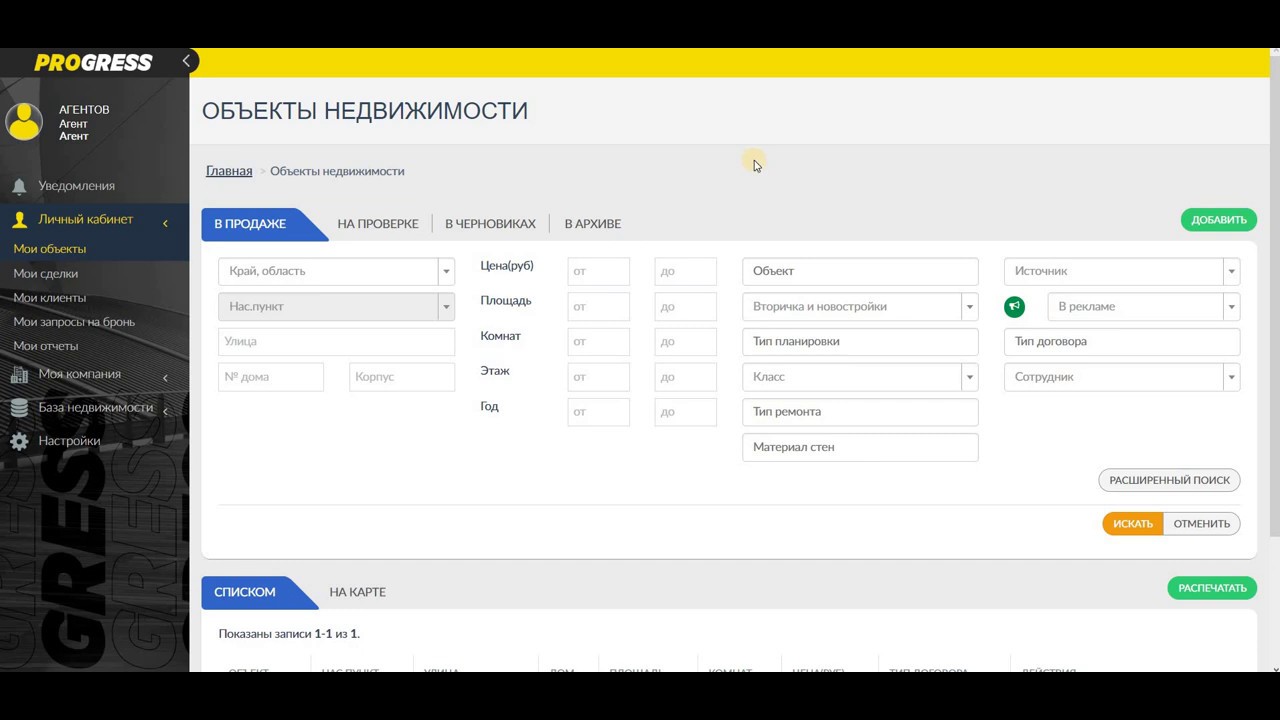Screen dimensions: 1280x720
Task: Click the Корпус input field
Action: coord(402,377)
